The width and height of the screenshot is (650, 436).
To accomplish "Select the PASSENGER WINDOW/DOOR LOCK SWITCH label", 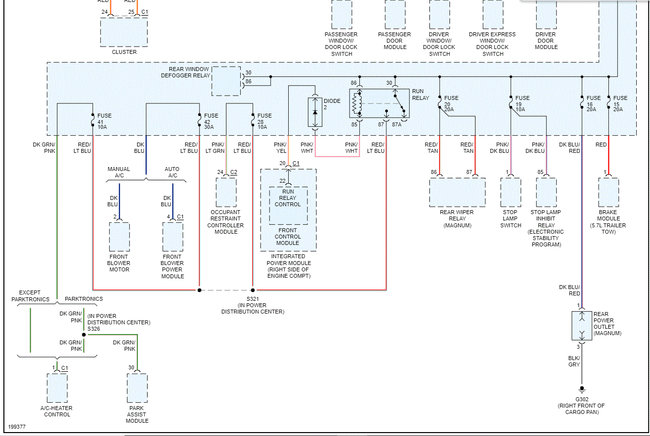I will [x=341, y=44].
